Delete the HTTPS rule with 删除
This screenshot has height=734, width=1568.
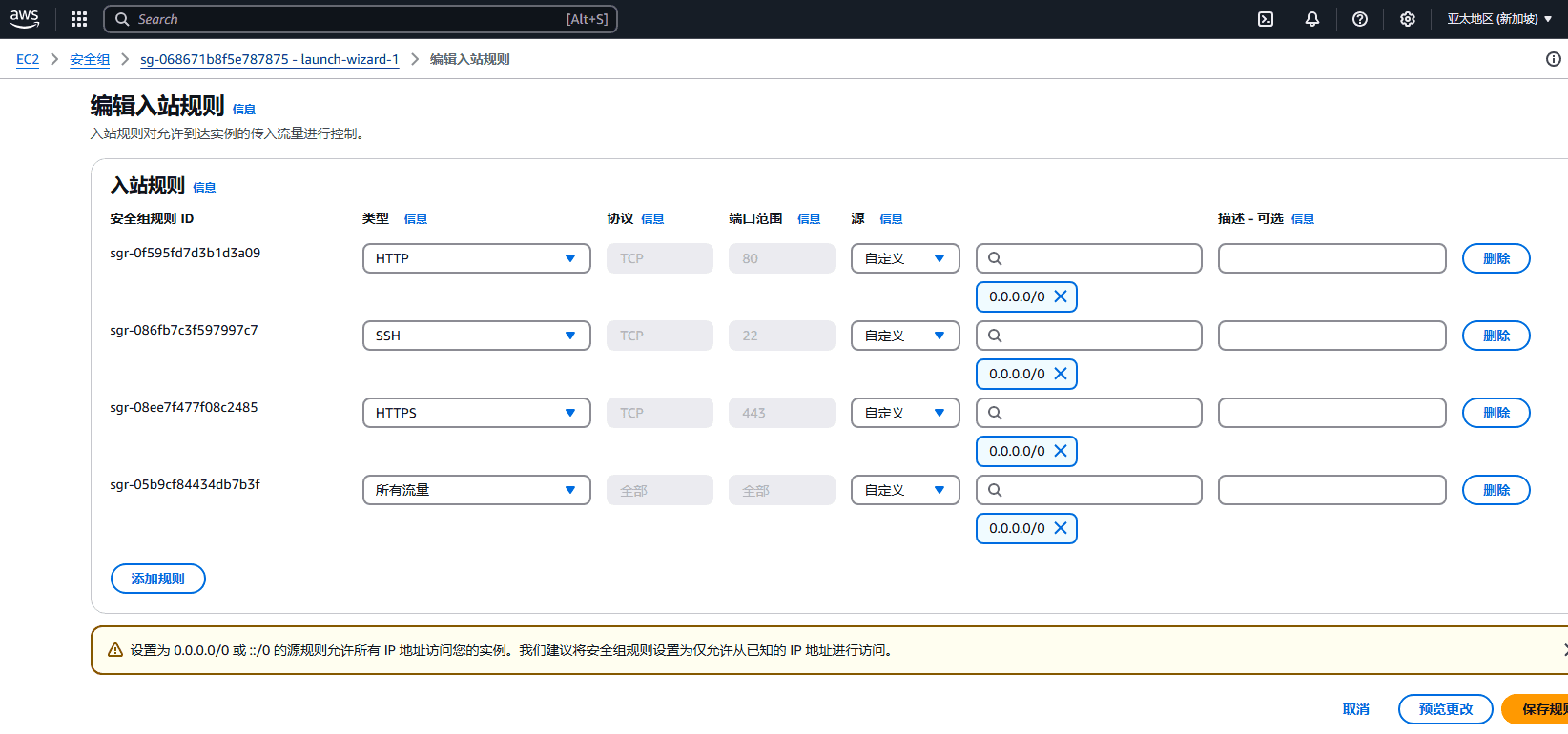[x=1496, y=413]
